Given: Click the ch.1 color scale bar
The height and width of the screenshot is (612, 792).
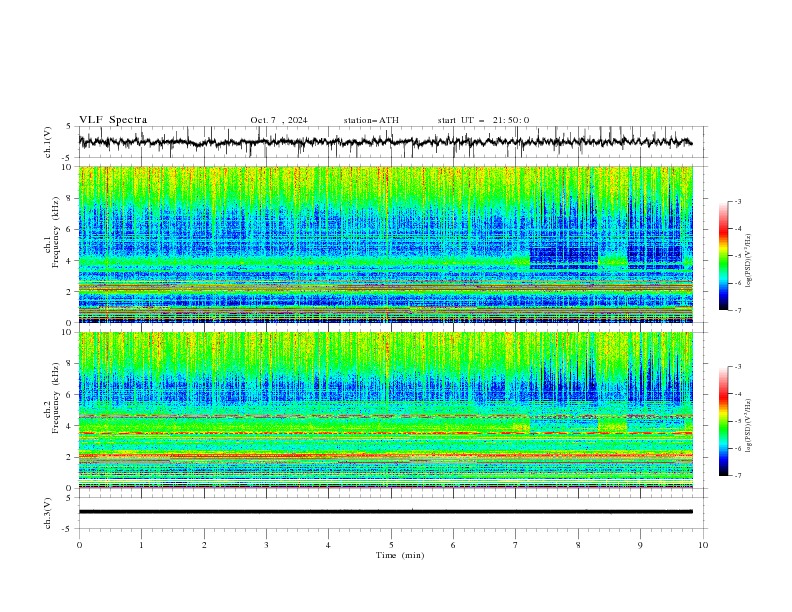Looking at the screenshot, I should coord(723,256).
